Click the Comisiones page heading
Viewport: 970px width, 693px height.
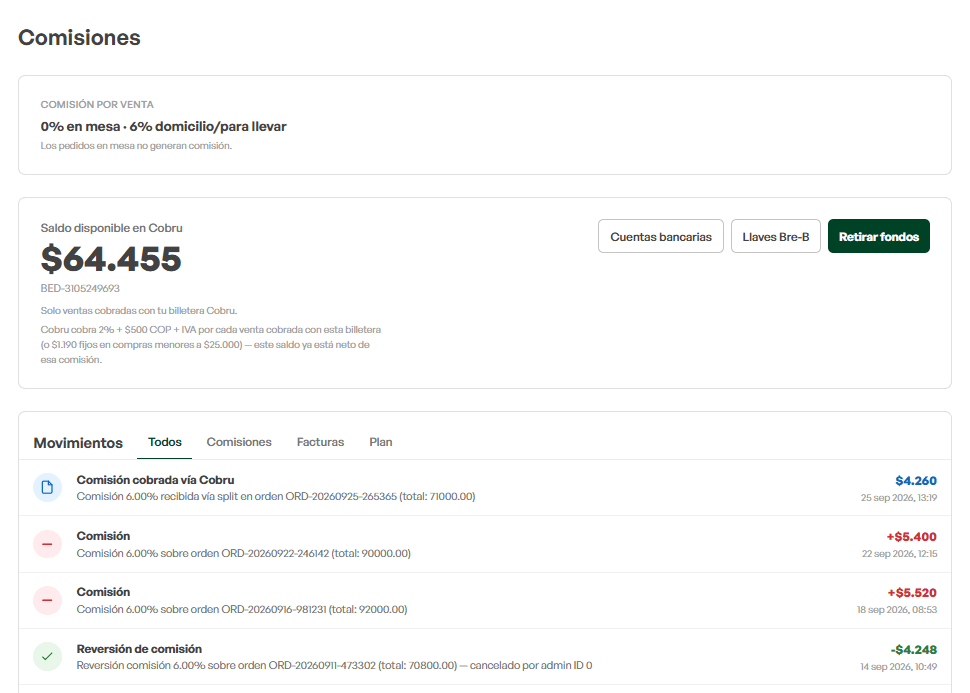click(79, 38)
